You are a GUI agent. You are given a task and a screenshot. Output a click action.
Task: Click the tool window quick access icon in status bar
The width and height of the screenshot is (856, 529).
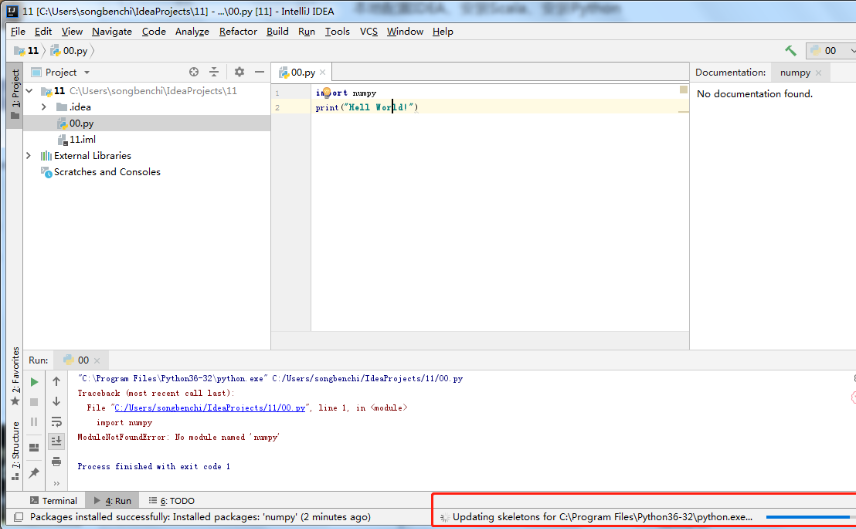(x=18, y=517)
